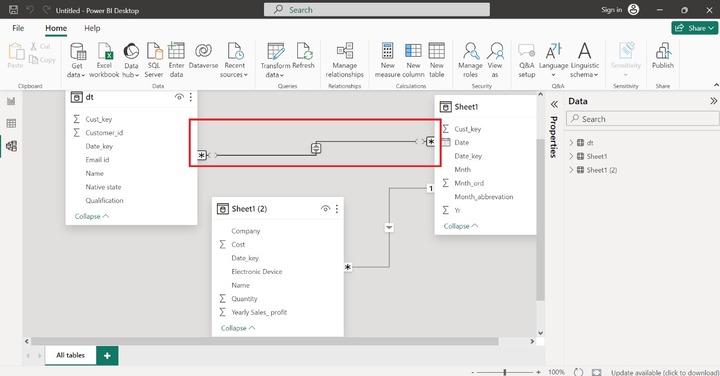Toggle visibility of the dt table
This screenshot has height=376, width=720.
[179, 97]
